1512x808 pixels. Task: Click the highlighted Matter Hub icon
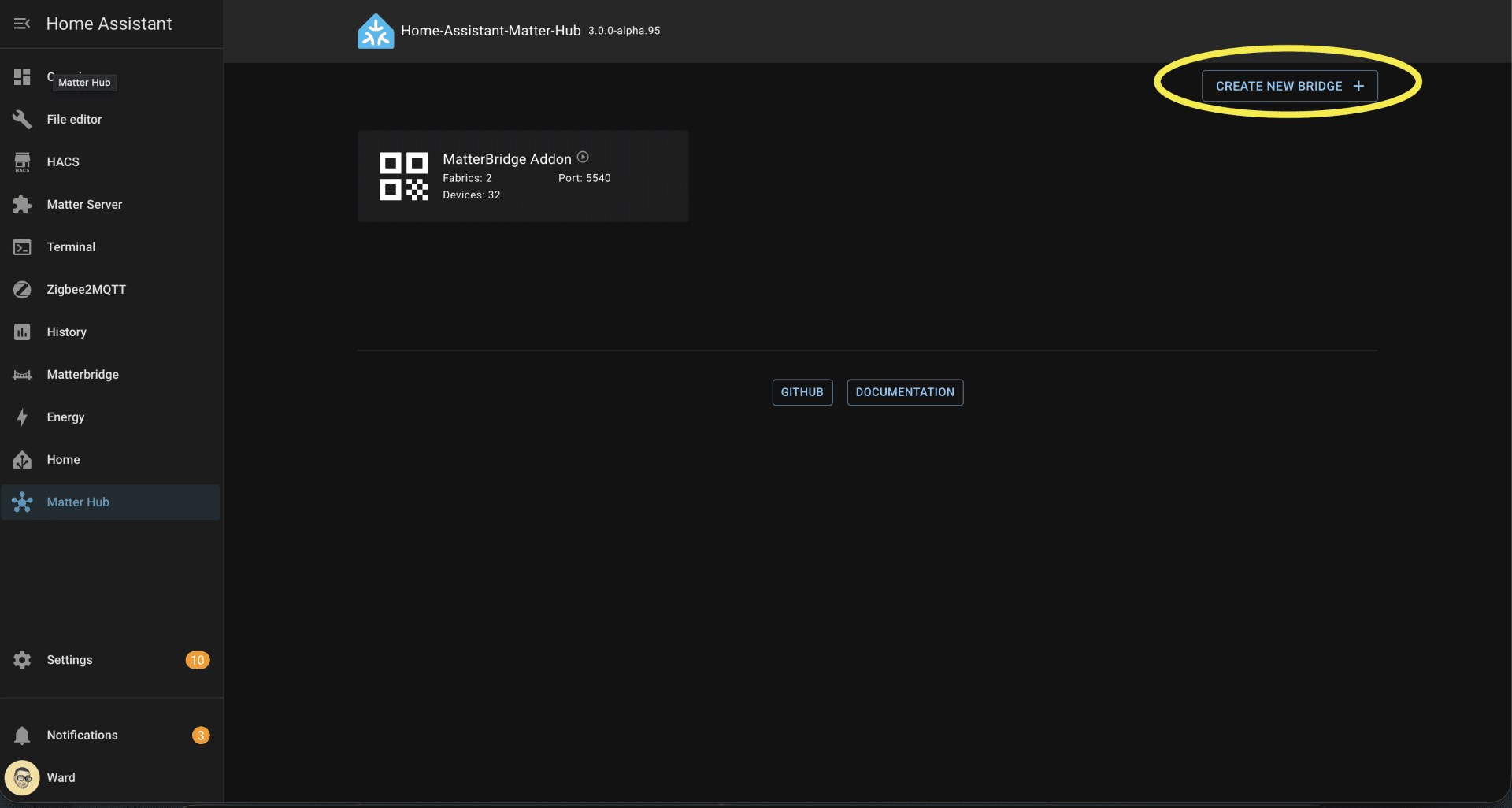point(21,502)
